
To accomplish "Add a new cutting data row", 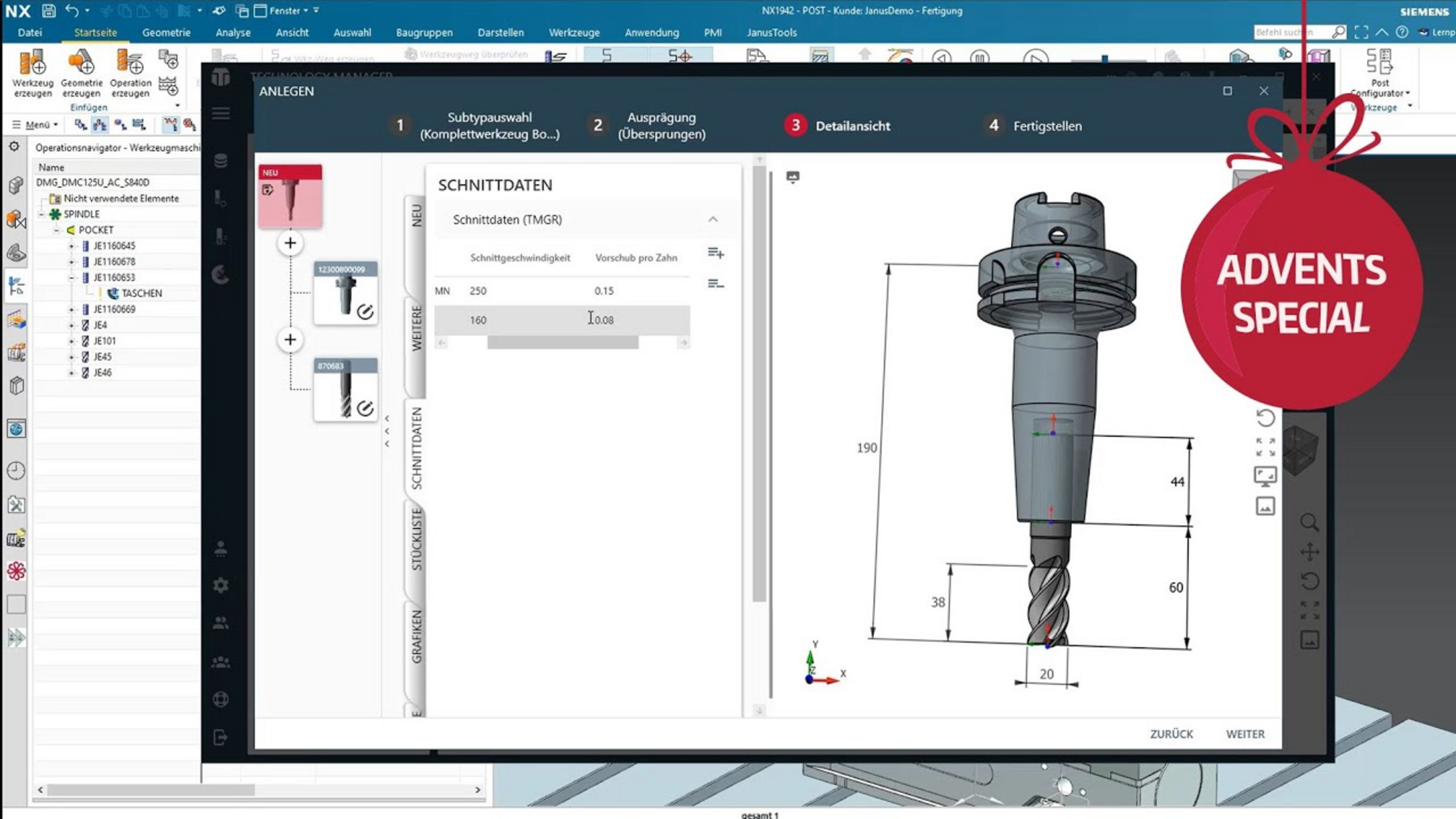I will [x=715, y=253].
